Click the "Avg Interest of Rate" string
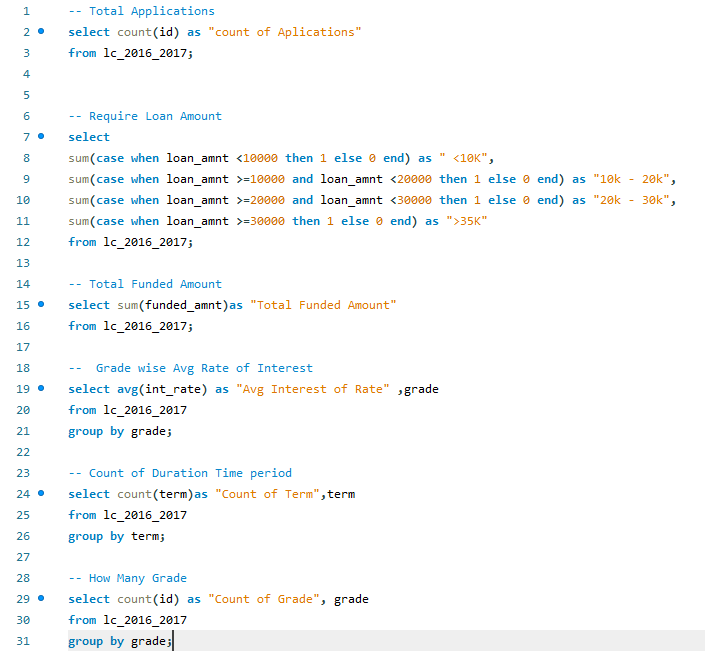The height and width of the screenshot is (656, 705). pyautogui.click(x=312, y=389)
